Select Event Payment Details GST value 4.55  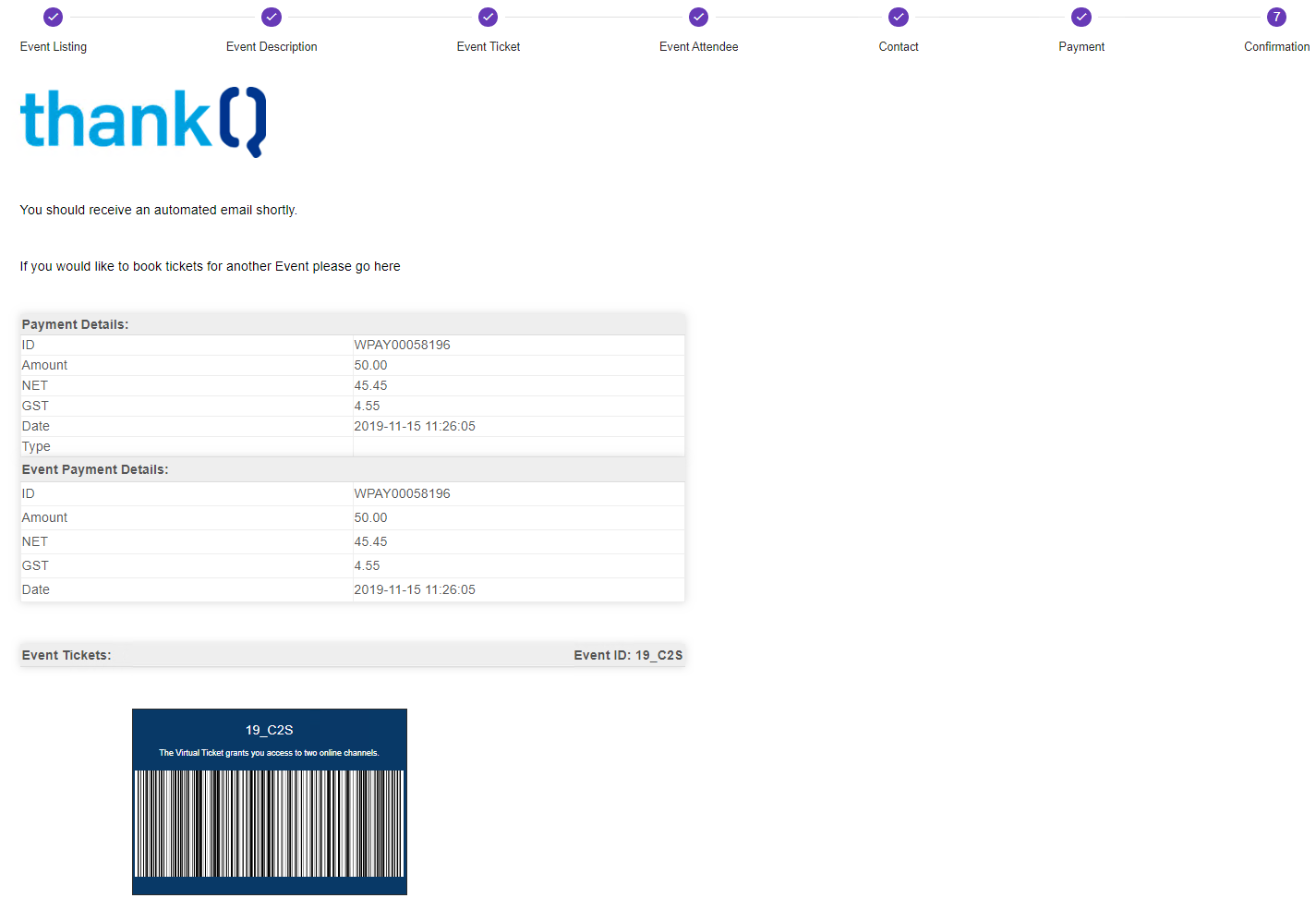pyautogui.click(x=368, y=565)
